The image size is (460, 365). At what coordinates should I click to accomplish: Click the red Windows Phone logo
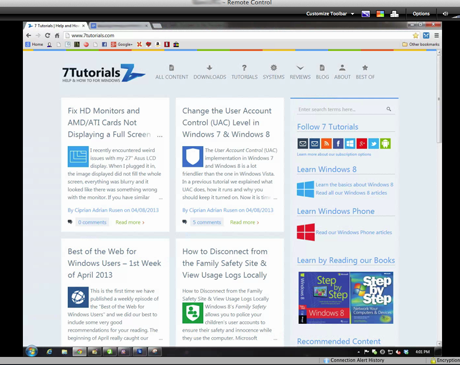[306, 232]
